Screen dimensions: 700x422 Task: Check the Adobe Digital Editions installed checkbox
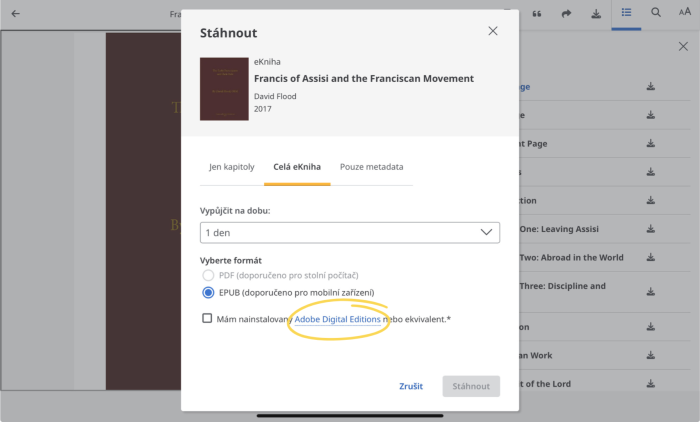point(207,318)
